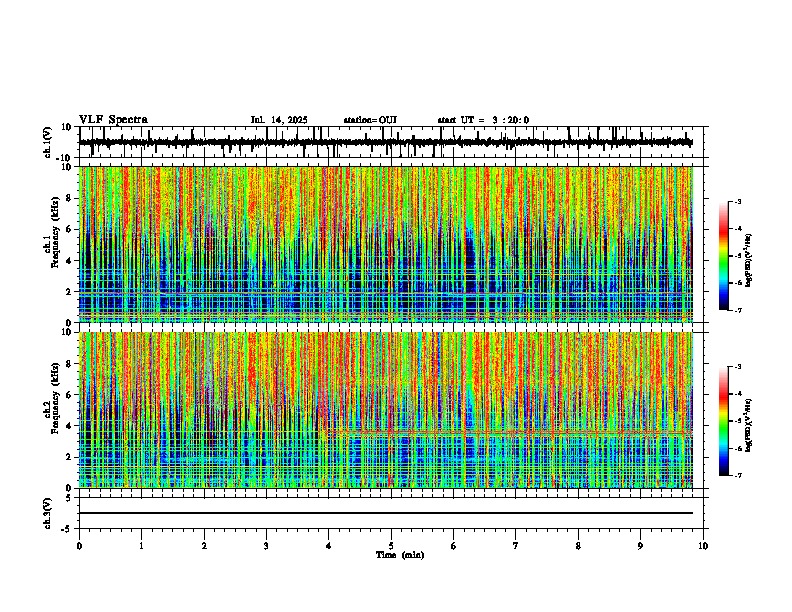This screenshot has height=612, width=792.
Task: Select the ch.2 "Frequency (kHz)" axis label
Action: click(x=55, y=397)
